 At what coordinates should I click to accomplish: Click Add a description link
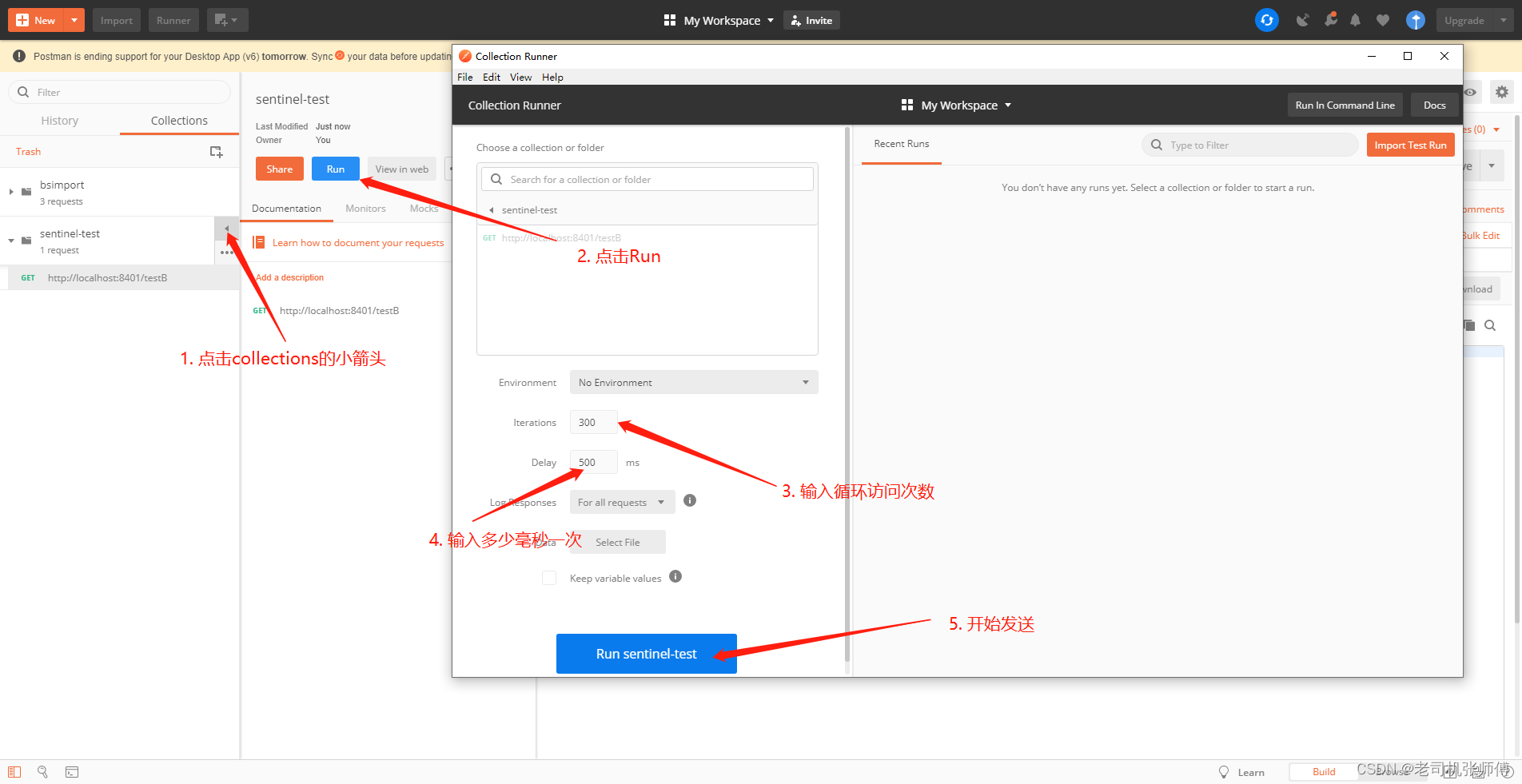click(290, 277)
